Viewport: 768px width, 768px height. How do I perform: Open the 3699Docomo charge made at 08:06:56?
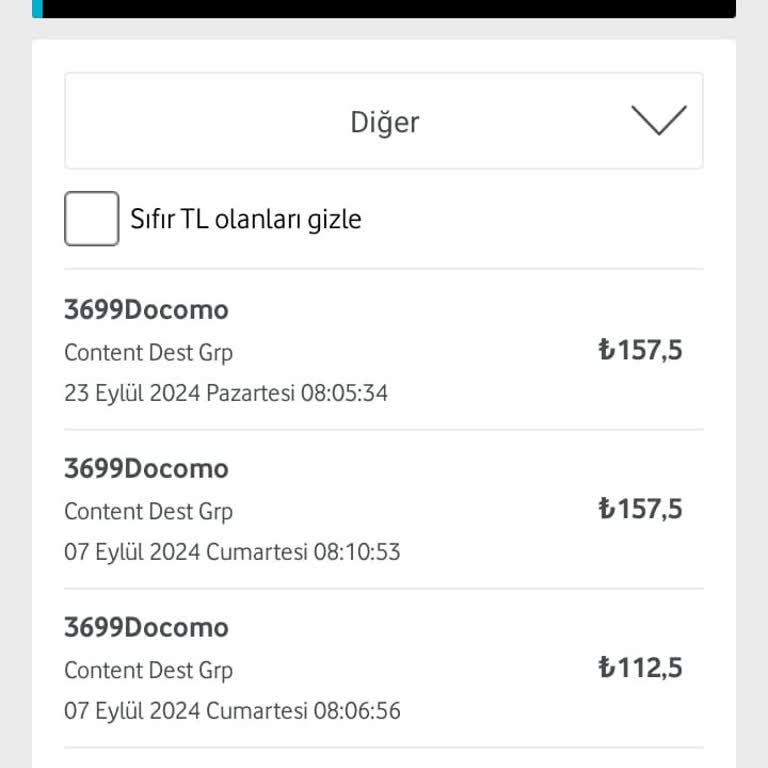(x=146, y=628)
